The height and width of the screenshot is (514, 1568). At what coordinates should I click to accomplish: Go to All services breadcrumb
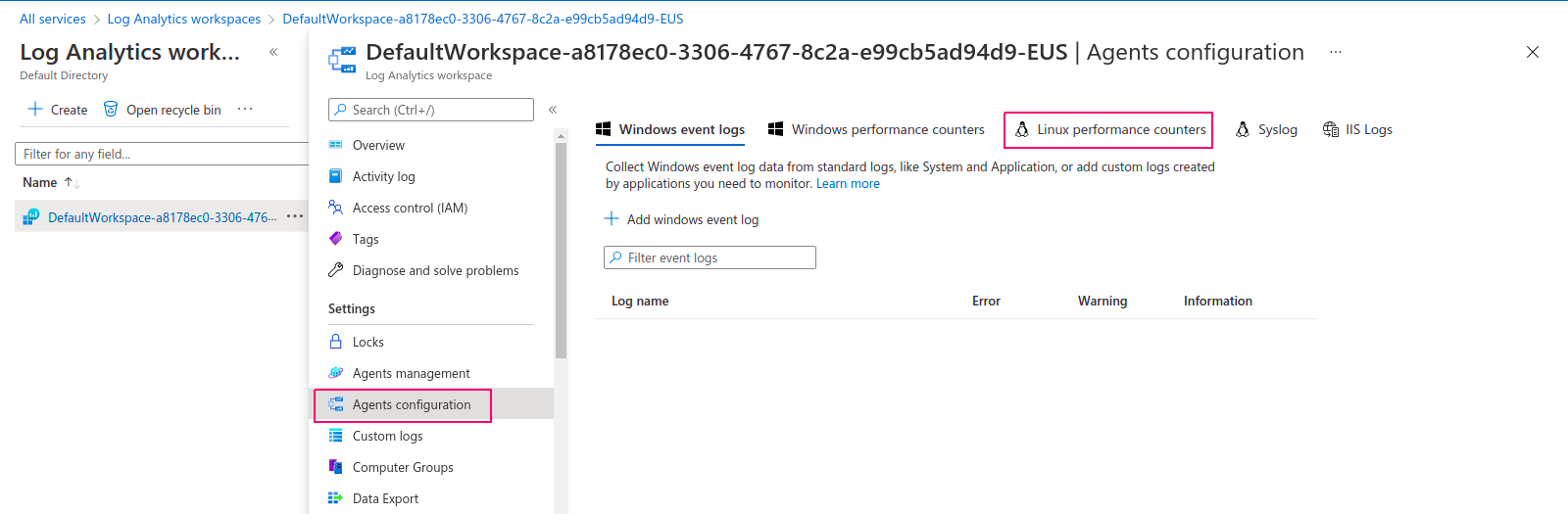(53, 19)
